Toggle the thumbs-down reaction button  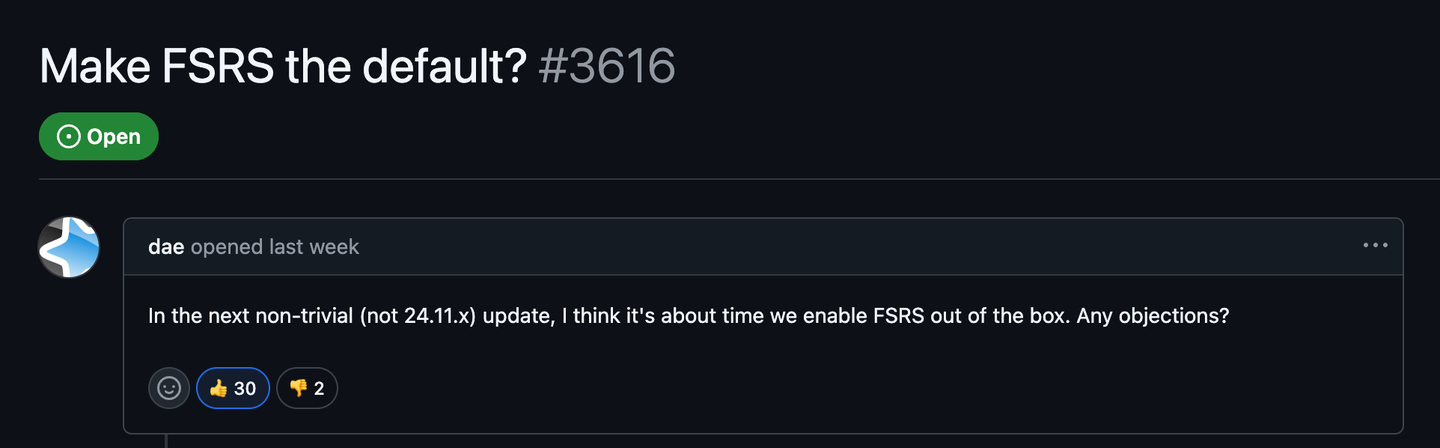pos(306,388)
